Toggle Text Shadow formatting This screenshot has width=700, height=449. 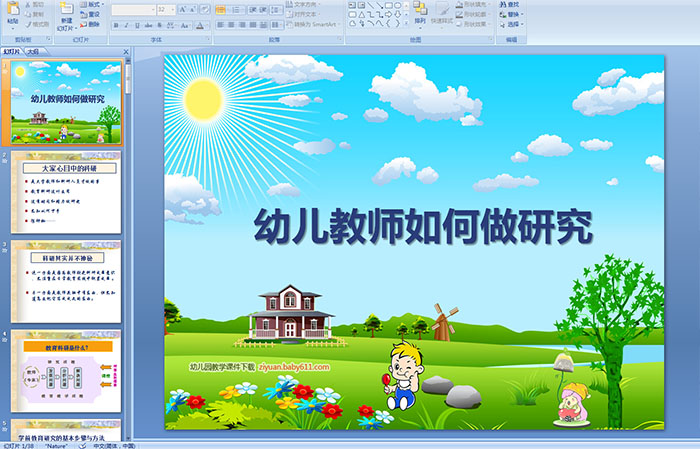pyautogui.click(x=159, y=25)
